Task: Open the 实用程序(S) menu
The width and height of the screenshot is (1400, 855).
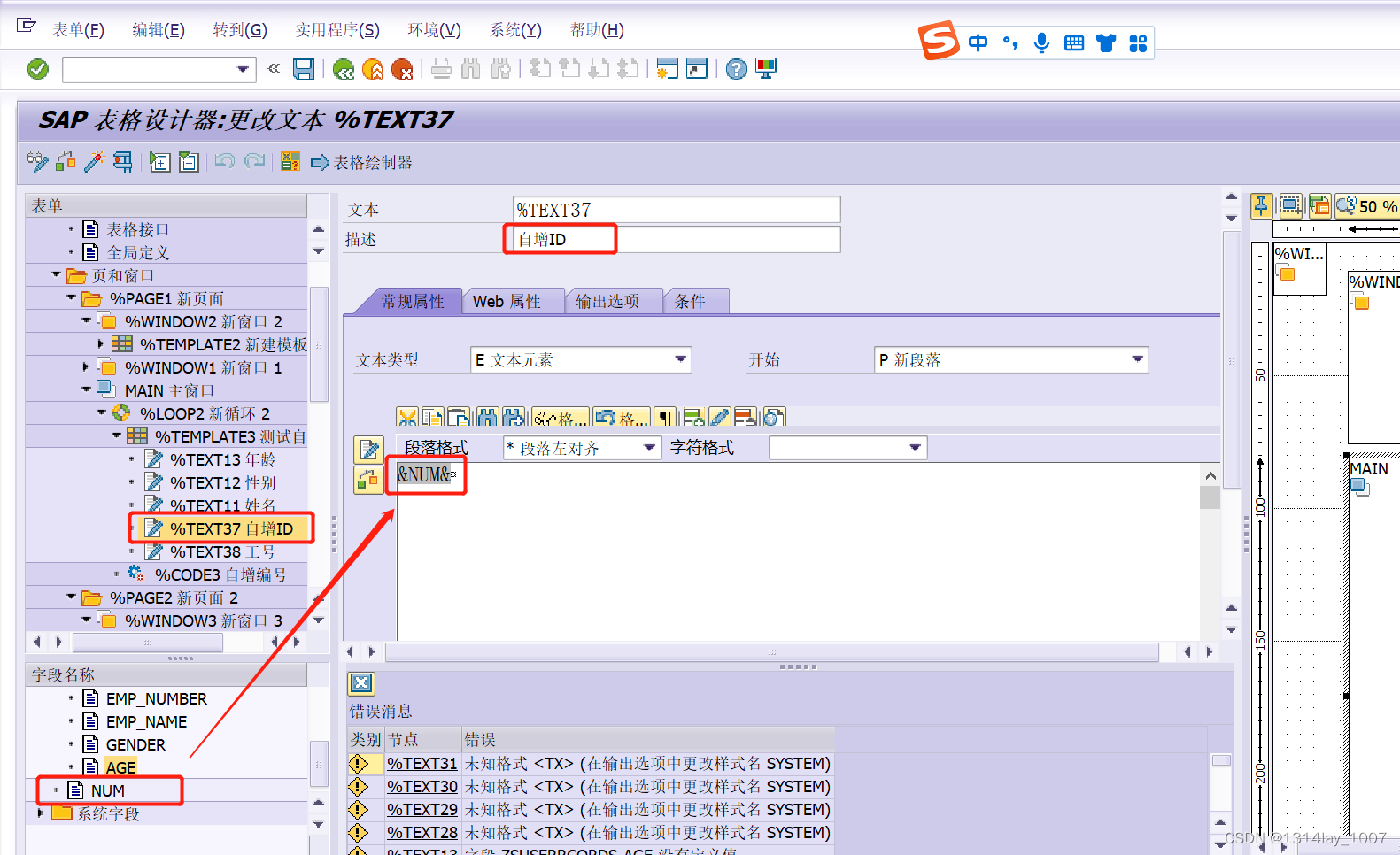Action: coord(337,30)
